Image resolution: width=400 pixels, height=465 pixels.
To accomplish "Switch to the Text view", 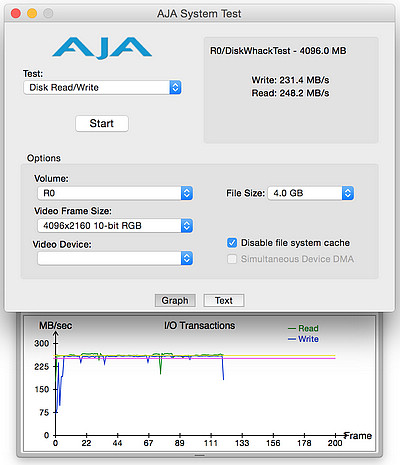I will [x=224, y=300].
